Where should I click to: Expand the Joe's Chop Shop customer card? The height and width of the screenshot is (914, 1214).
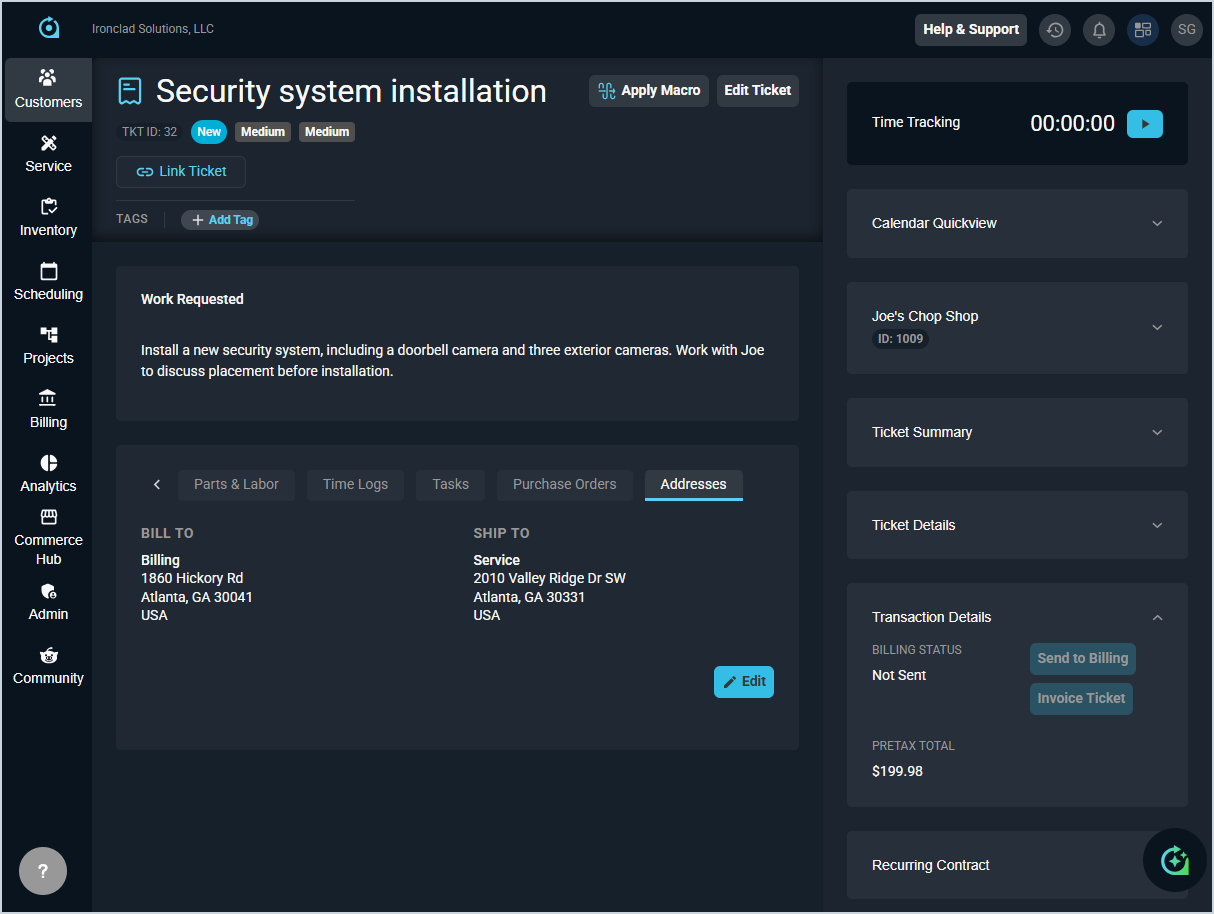tap(1157, 327)
